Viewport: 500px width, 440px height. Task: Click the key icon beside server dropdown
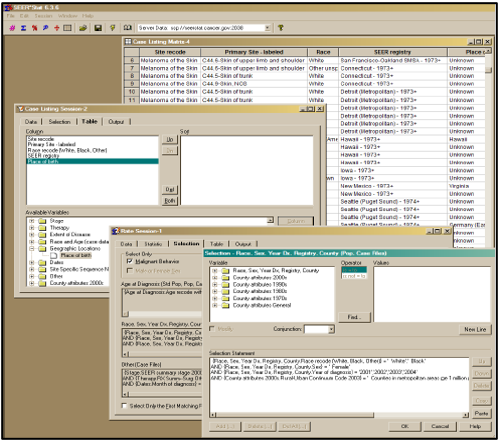coord(281,28)
